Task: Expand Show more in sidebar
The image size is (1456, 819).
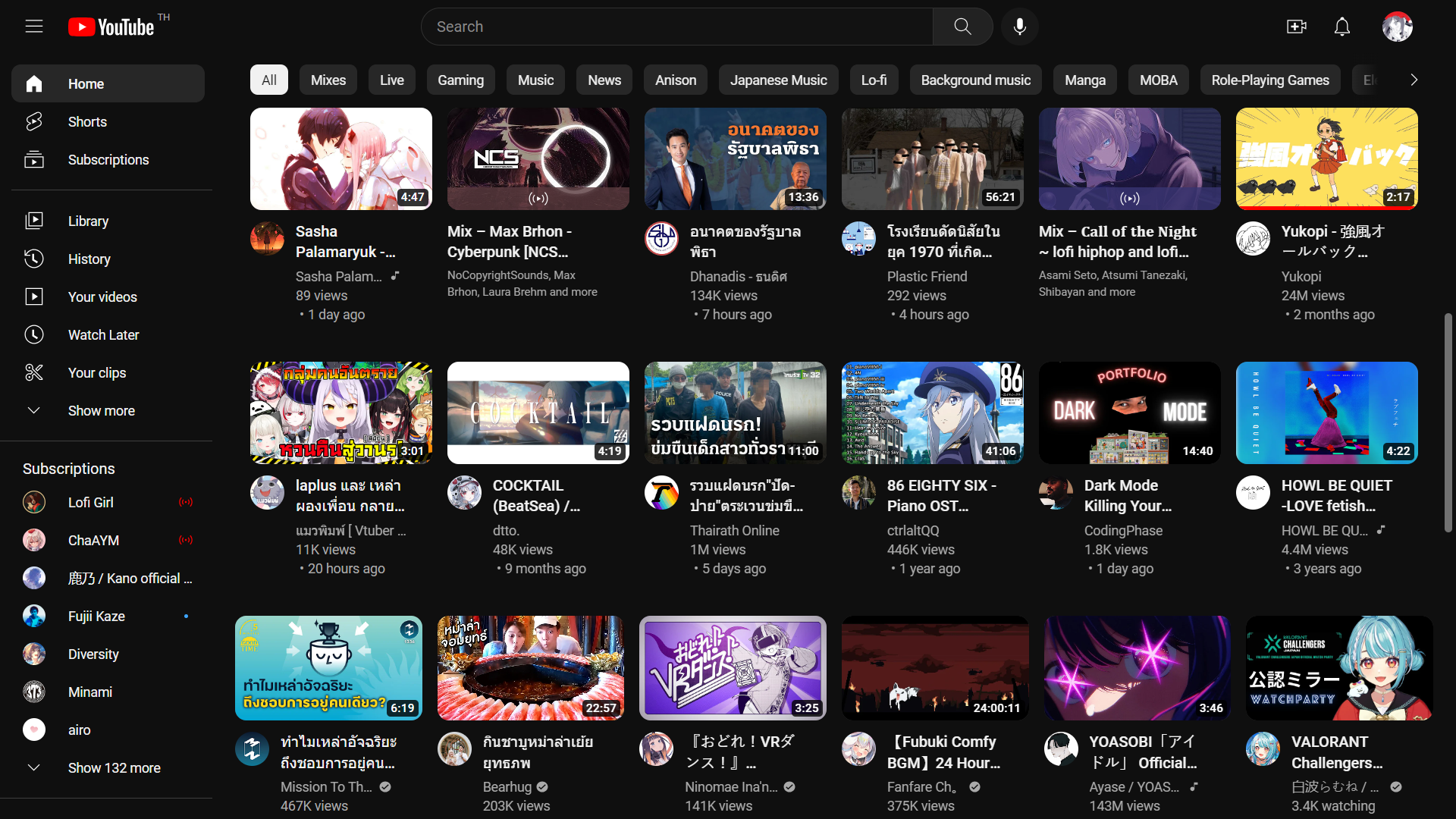Action: click(x=101, y=410)
